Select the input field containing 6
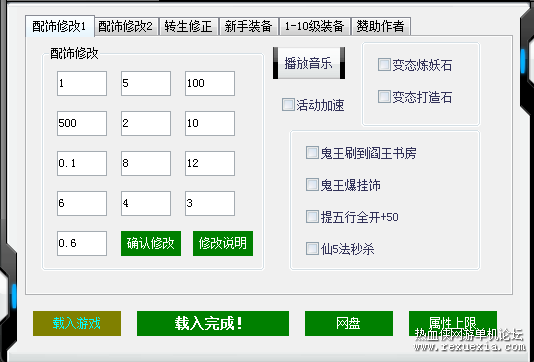Viewport: 534px width, 362px height. click(x=82, y=203)
